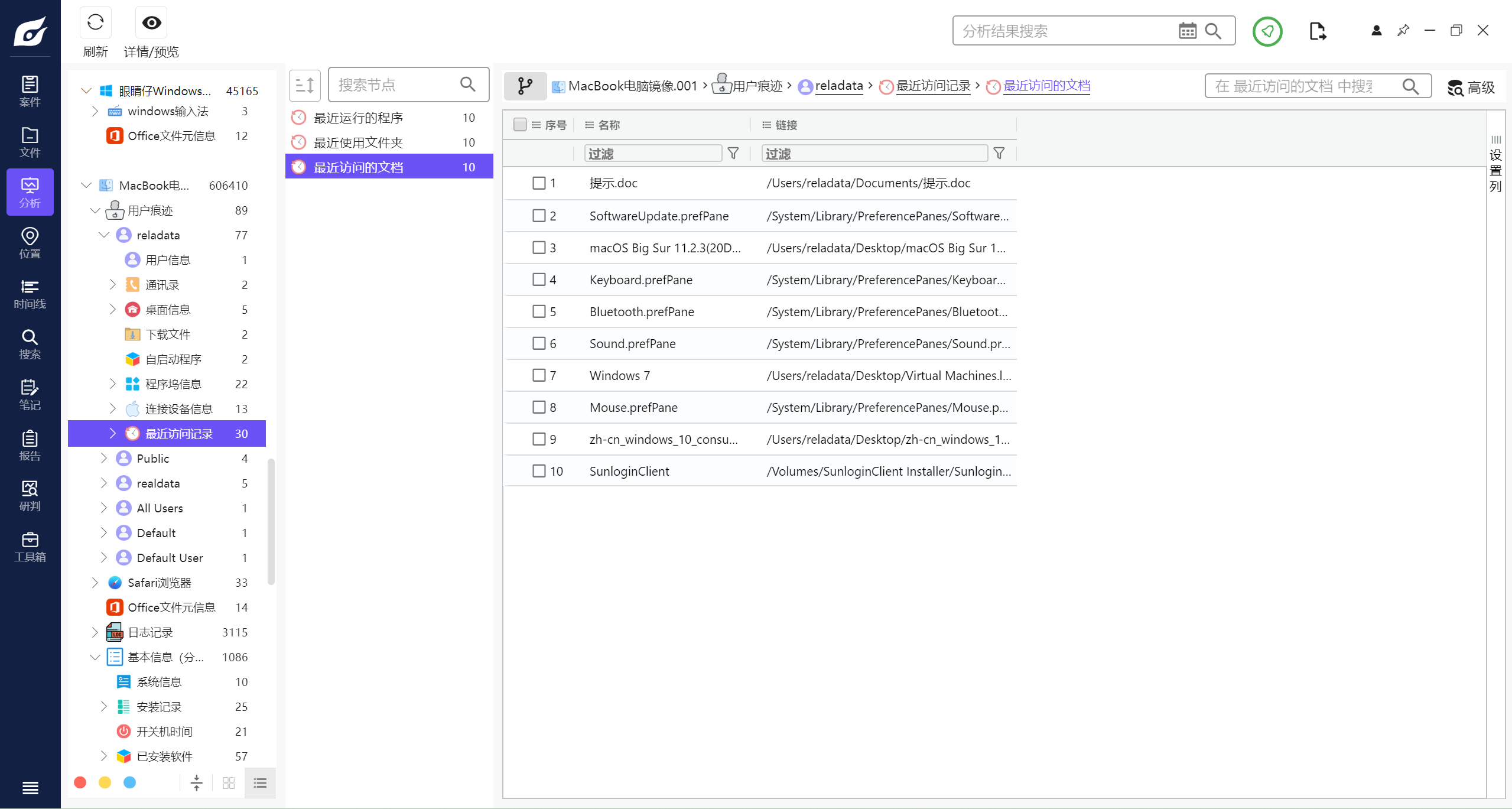
Task: Check the checkbox for 提示.doc row
Action: pyautogui.click(x=539, y=183)
